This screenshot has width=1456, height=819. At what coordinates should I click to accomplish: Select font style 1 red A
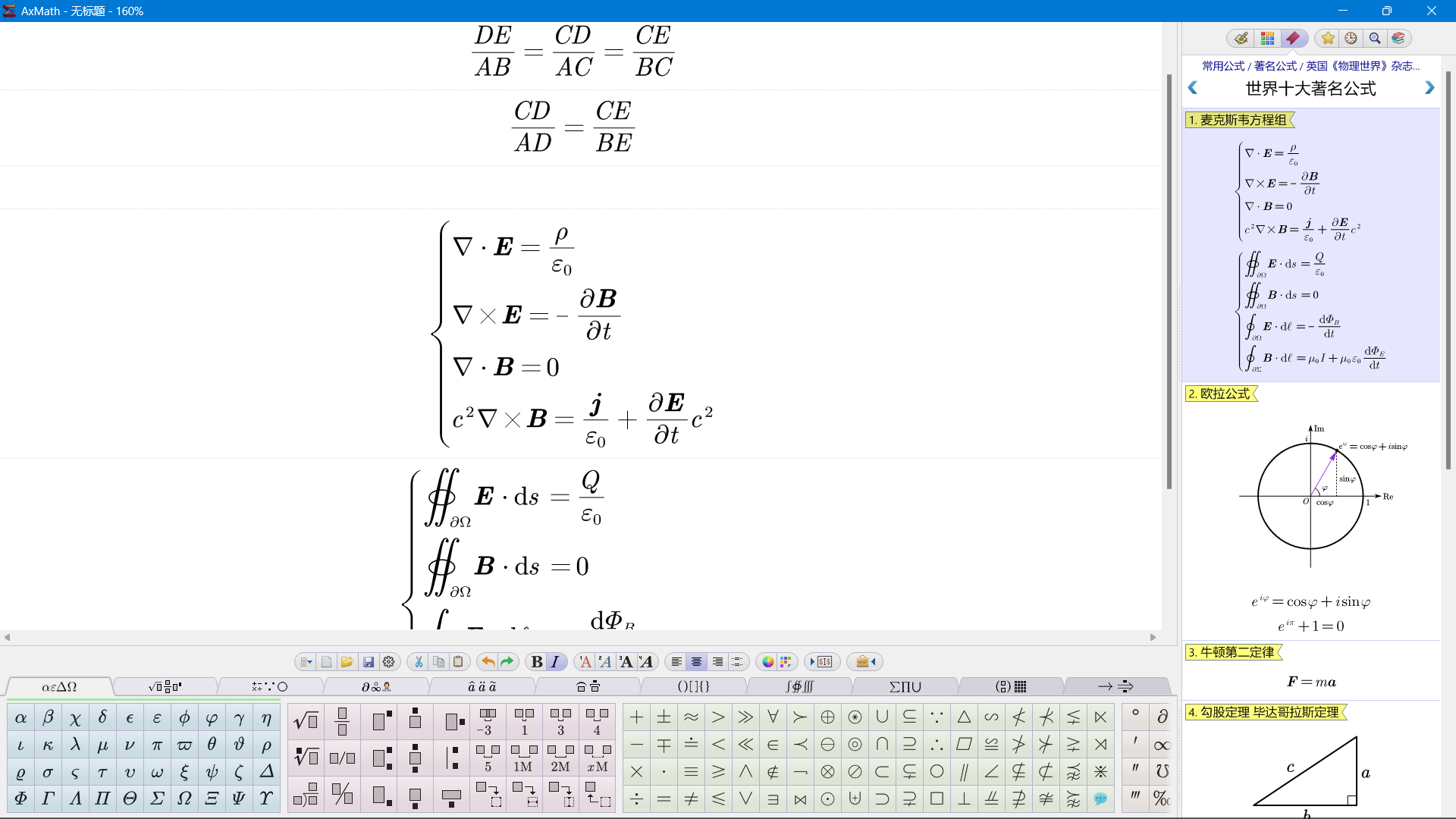pyautogui.click(x=585, y=662)
